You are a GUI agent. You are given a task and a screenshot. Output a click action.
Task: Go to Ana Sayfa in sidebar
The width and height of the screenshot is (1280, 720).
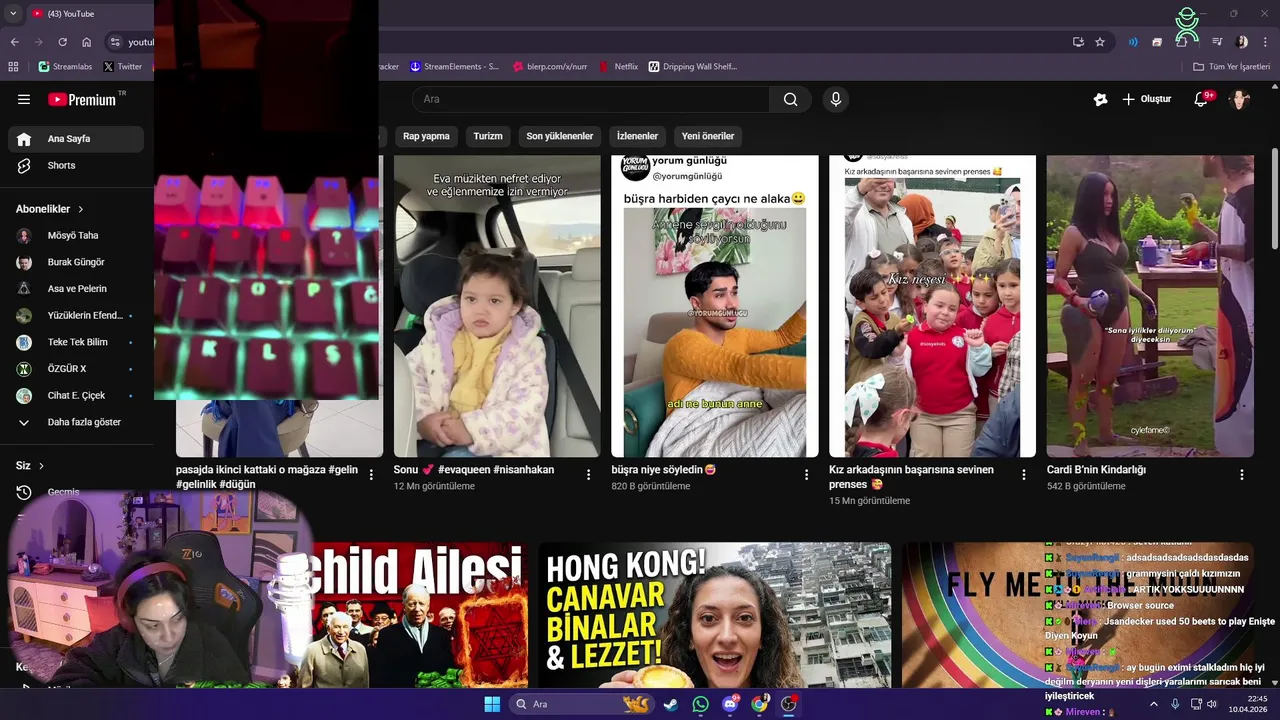point(76,139)
